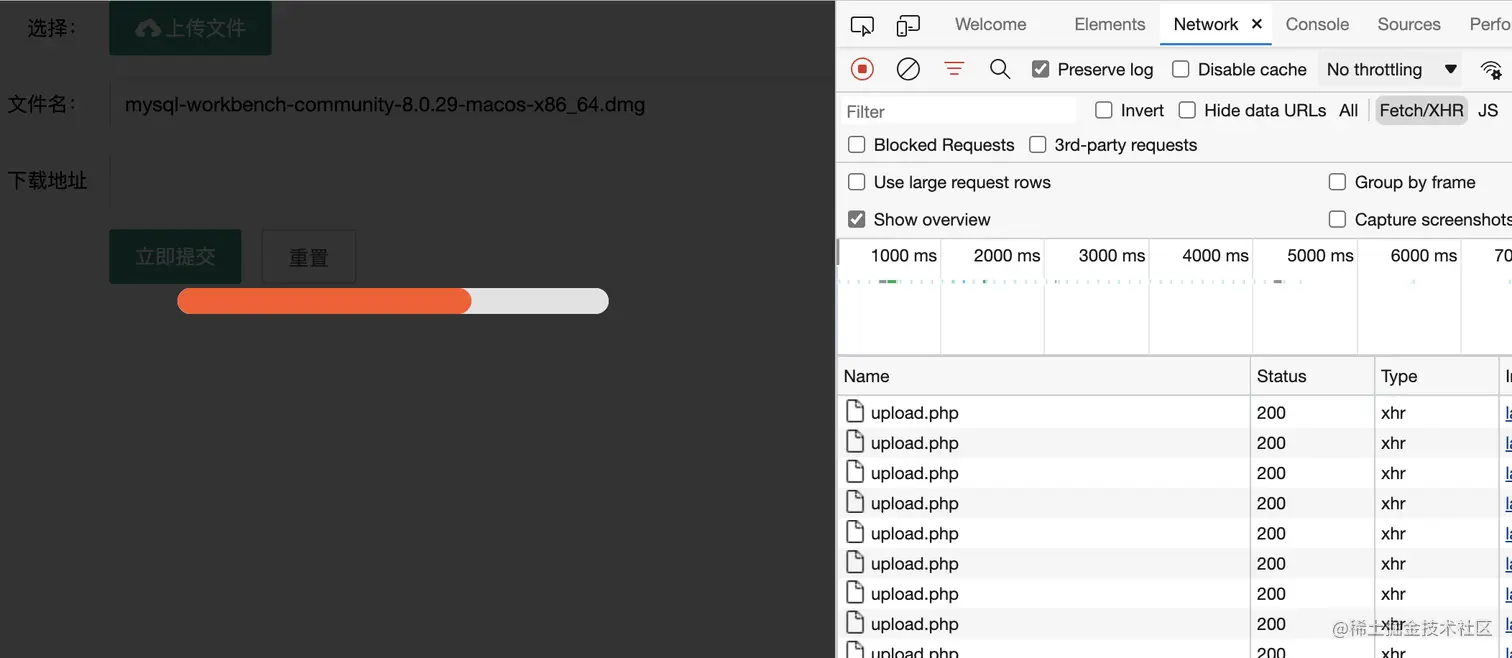Click the 文件名 filename input field

tap(472, 104)
